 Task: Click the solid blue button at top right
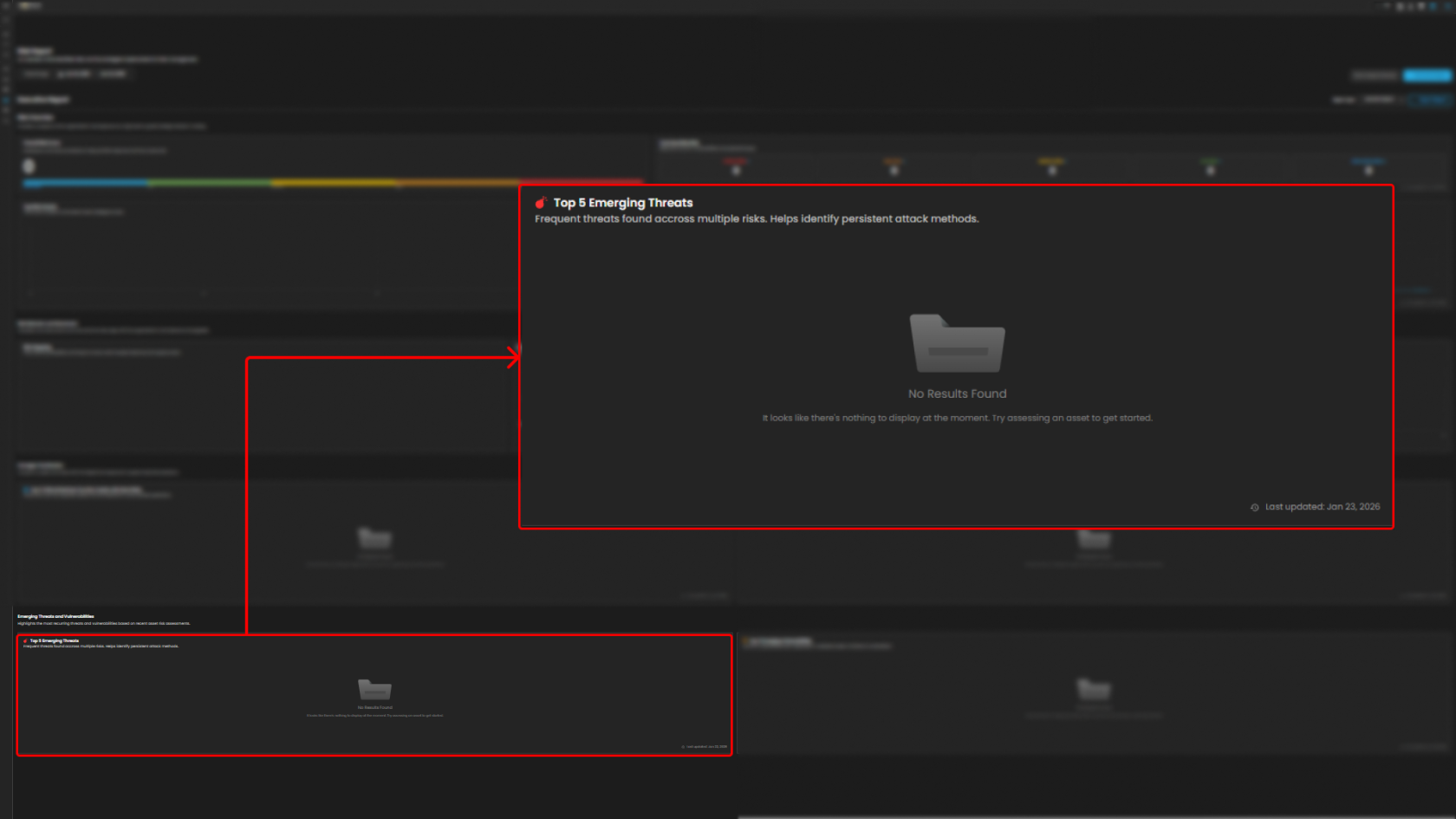pyautogui.click(x=1427, y=75)
